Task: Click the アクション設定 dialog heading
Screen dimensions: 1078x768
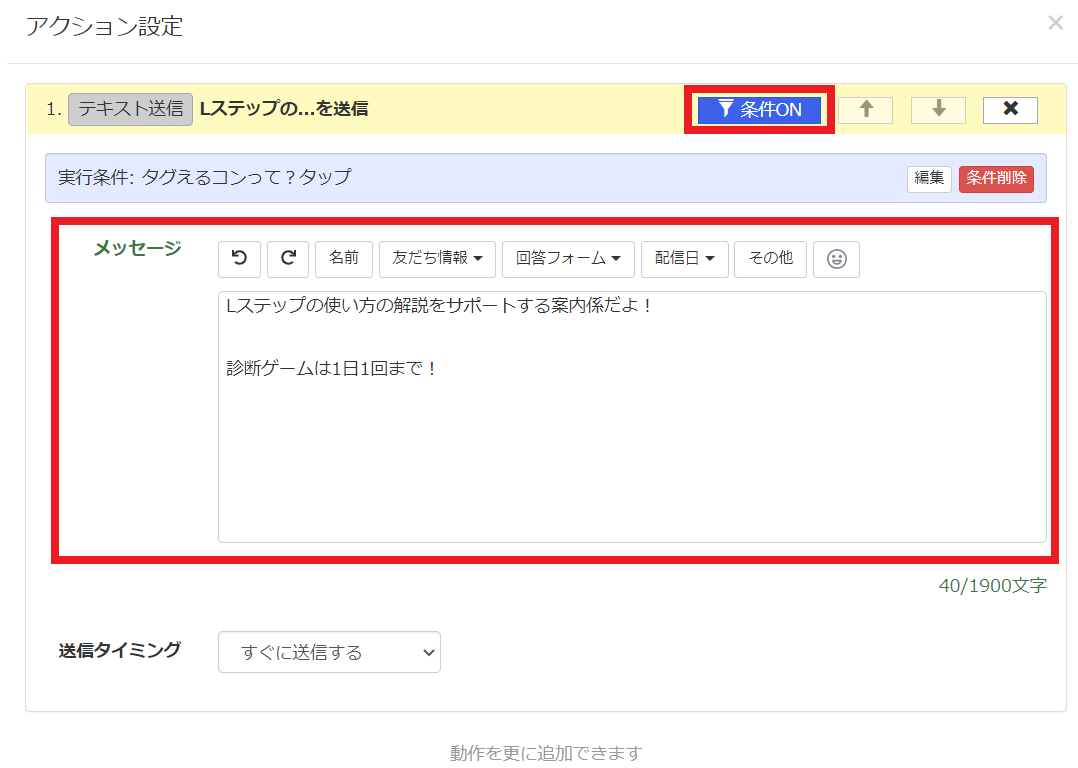Action: click(104, 27)
